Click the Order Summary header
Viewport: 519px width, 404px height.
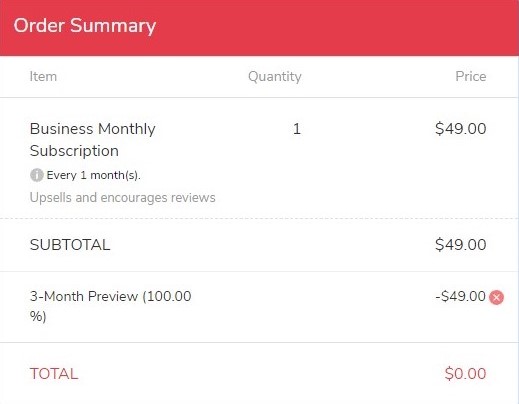tap(85, 26)
